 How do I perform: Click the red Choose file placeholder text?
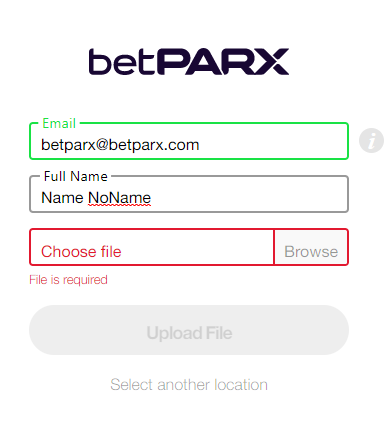[x=81, y=252]
